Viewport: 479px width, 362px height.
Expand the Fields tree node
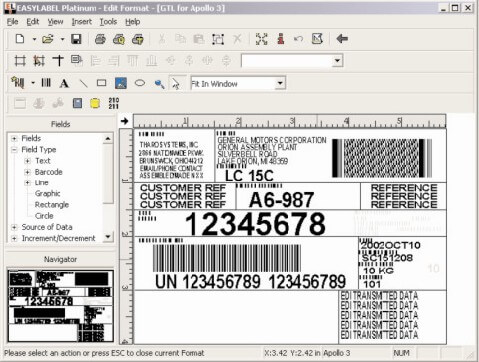click(x=14, y=138)
